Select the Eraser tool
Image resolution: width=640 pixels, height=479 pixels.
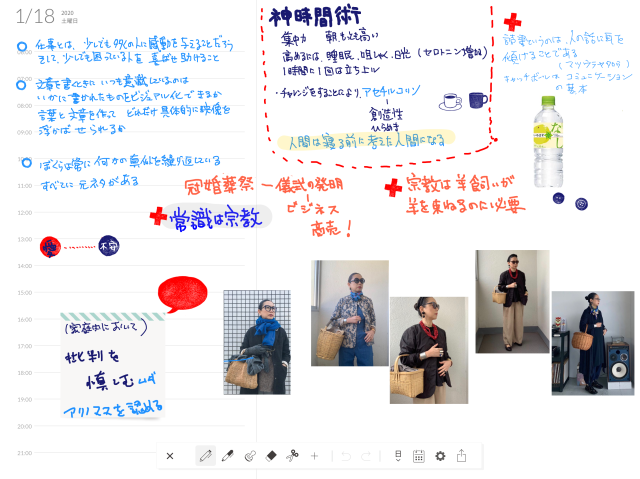coord(271,456)
